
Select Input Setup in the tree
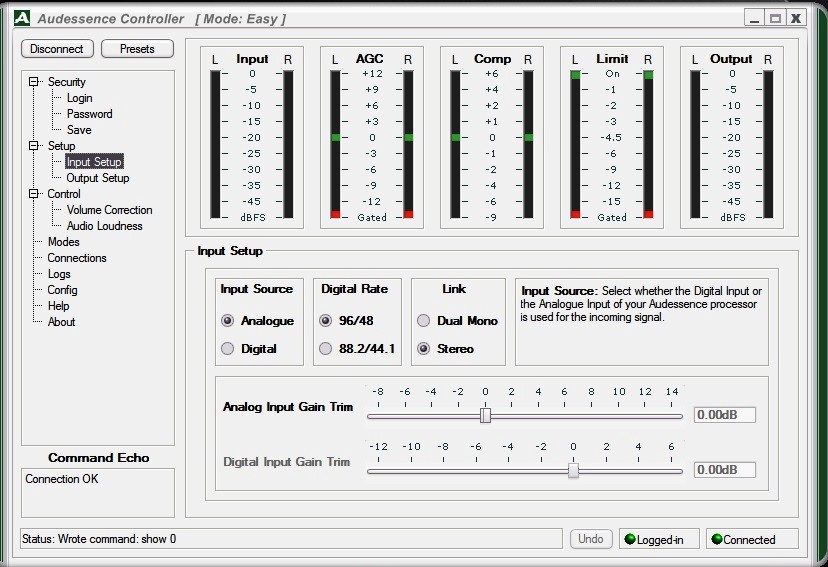click(x=94, y=162)
